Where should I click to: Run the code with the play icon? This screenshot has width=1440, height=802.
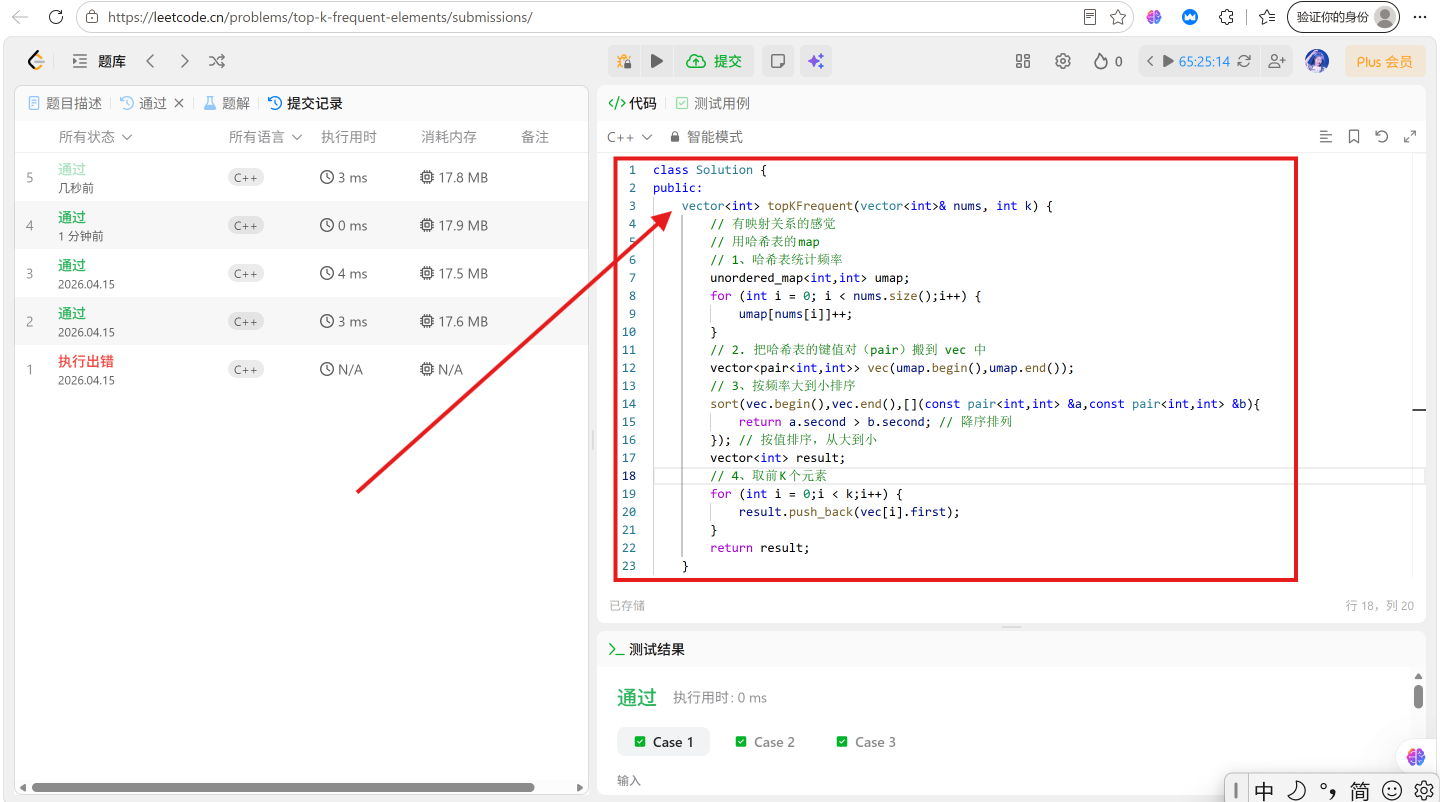tap(657, 61)
